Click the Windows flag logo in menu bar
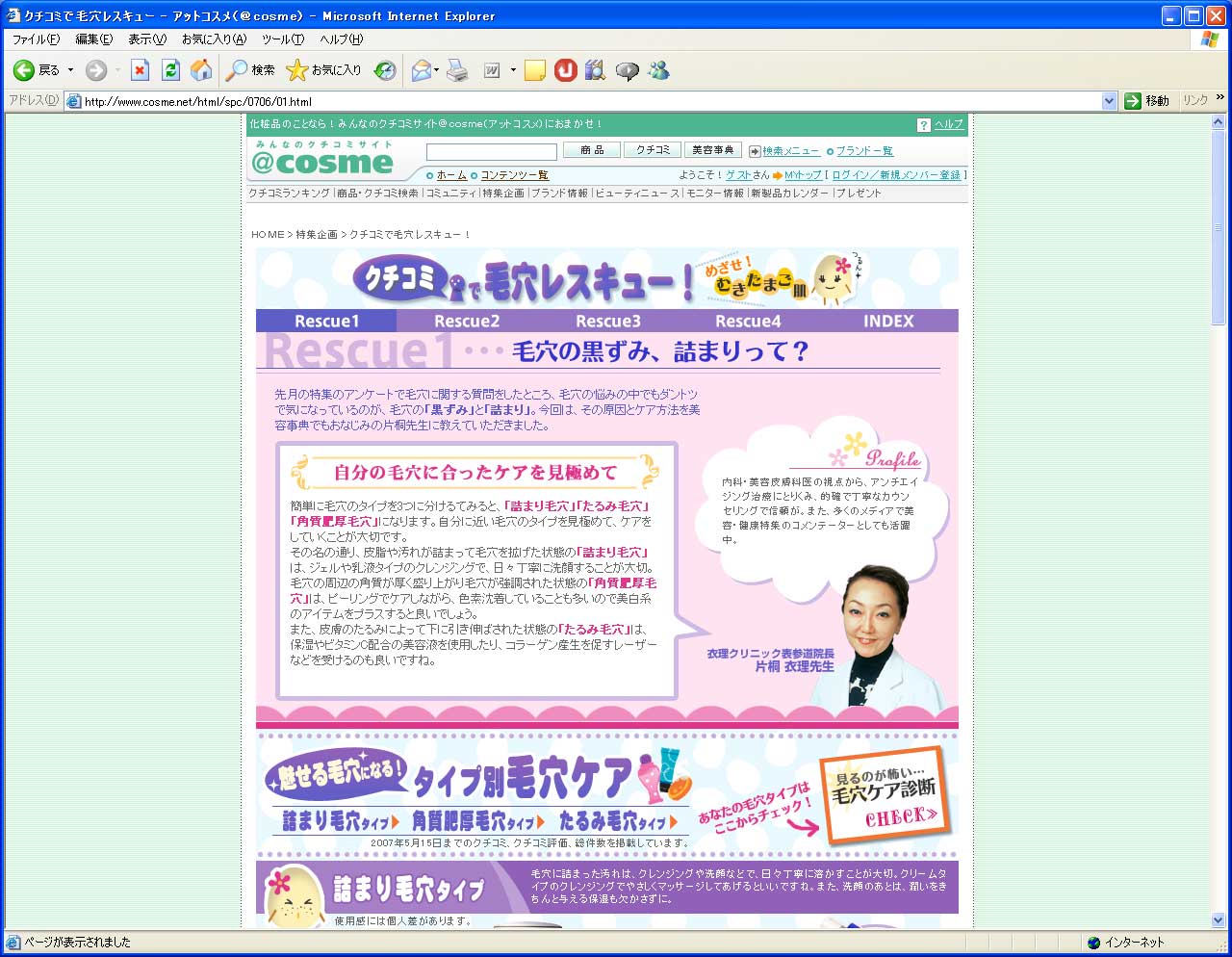The image size is (1232, 957). click(1210, 39)
